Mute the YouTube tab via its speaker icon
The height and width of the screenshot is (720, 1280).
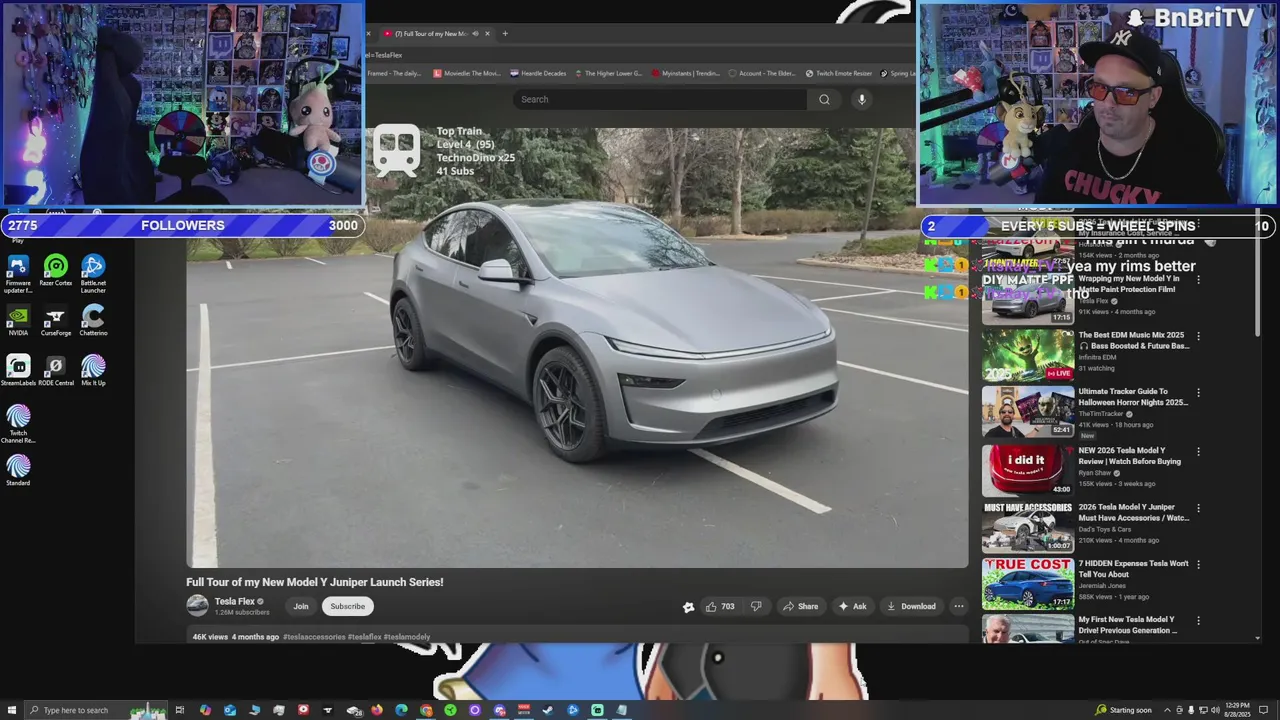click(475, 34)
